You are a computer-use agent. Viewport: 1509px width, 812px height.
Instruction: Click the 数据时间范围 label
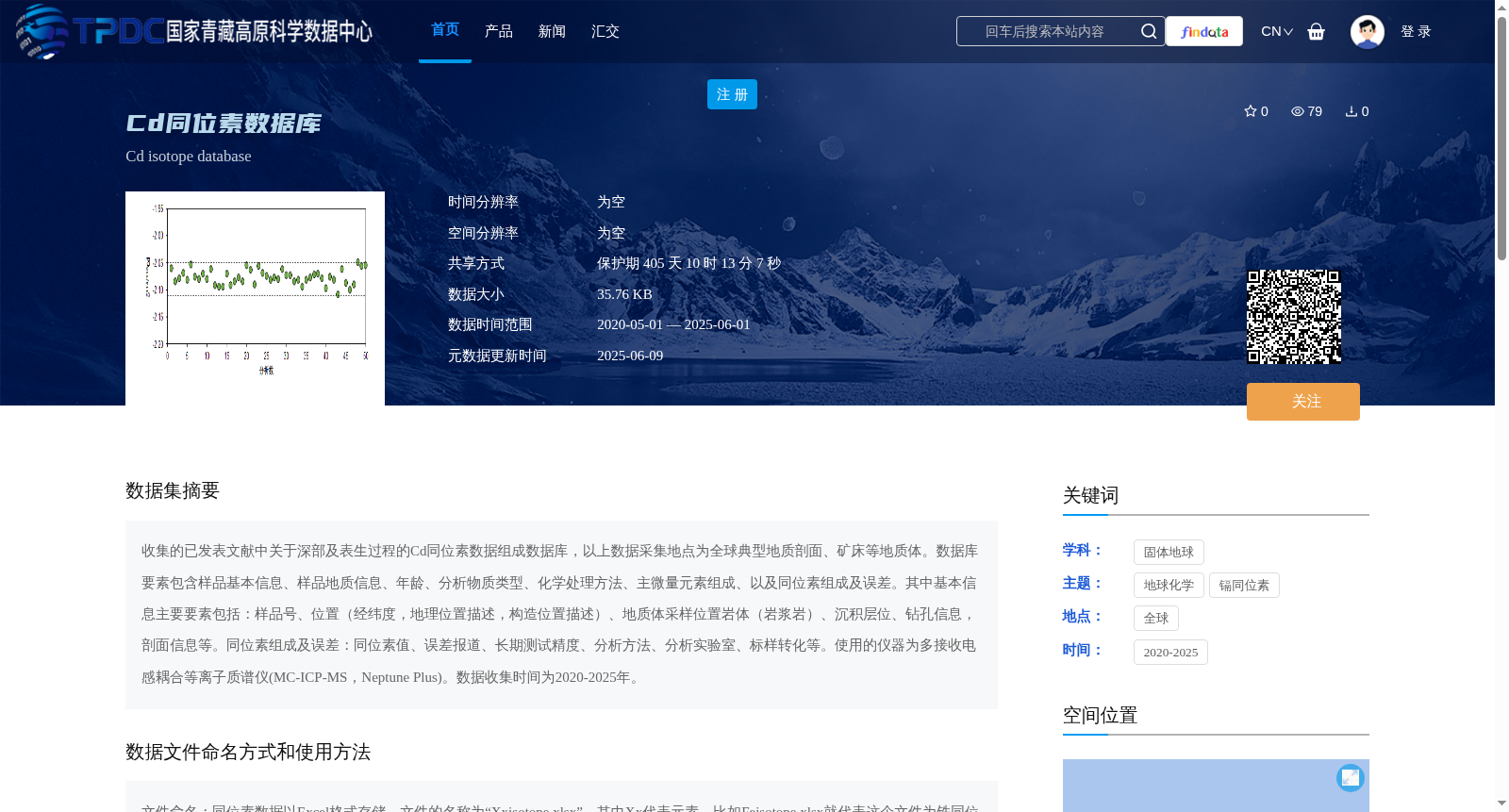click(x=490, y=324)
